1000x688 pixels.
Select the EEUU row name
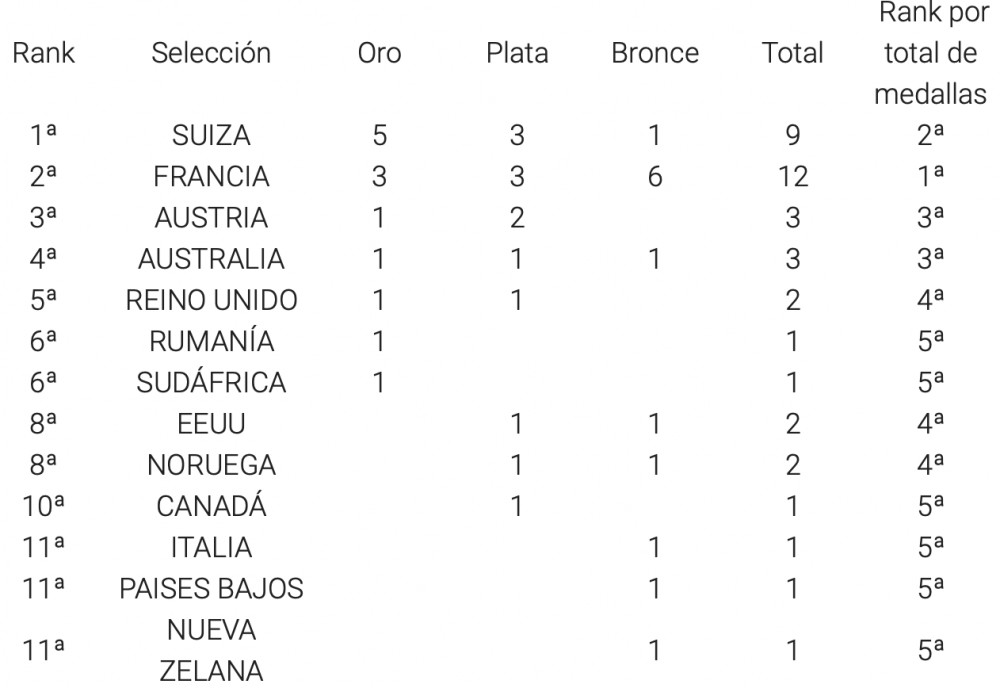pyautogui.click(x=211, y=424)
